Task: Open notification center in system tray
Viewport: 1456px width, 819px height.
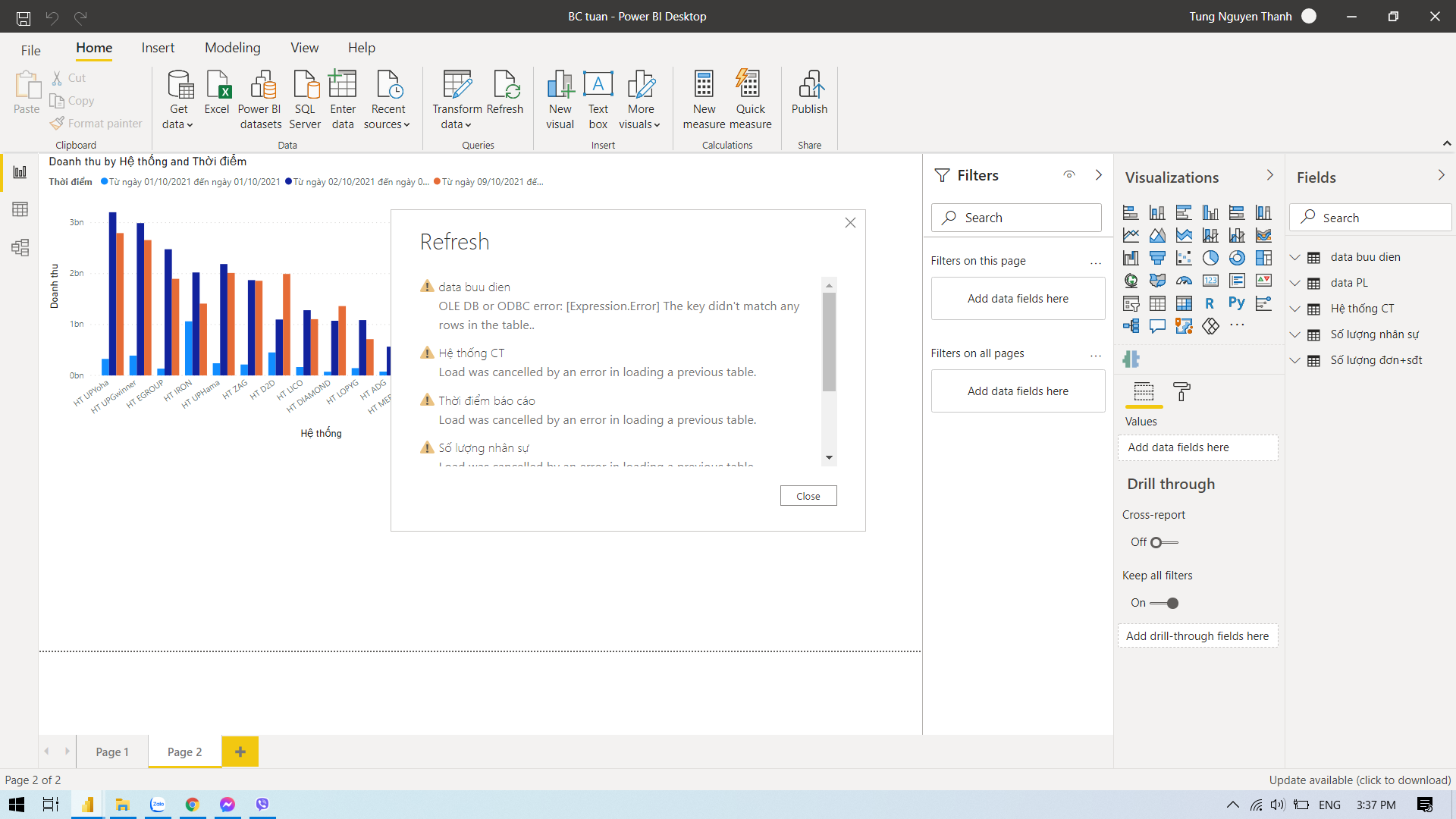Action: click(x=1425, y=805)
